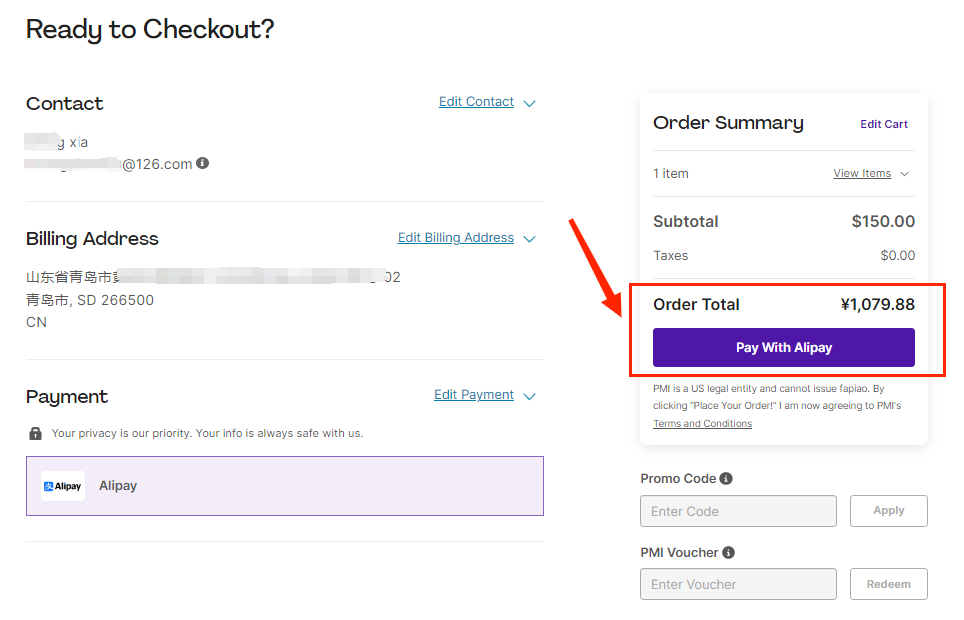Click the Apply promo code button

coord(888,511)
